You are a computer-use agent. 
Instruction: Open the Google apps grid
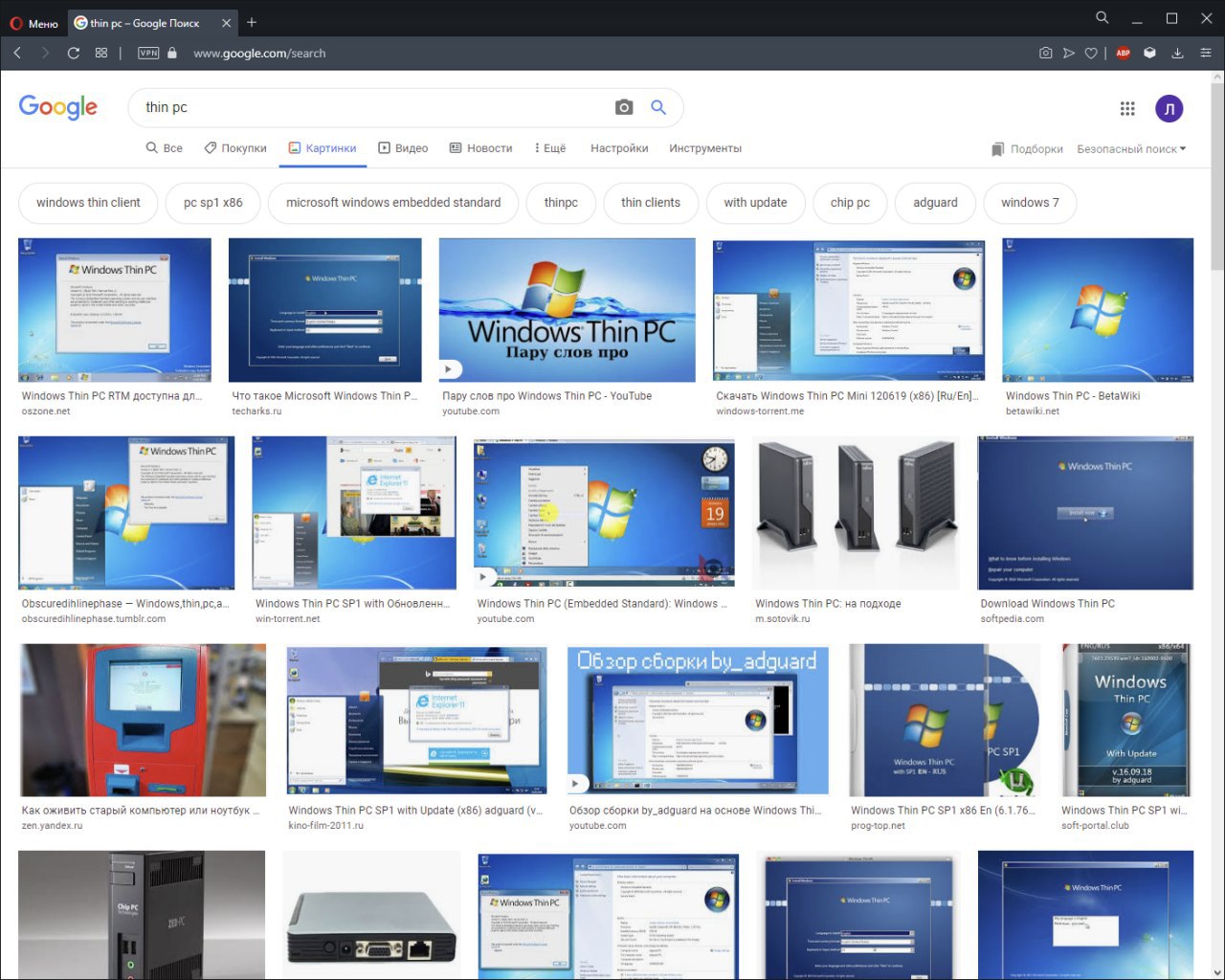(x=1127, y=108)
